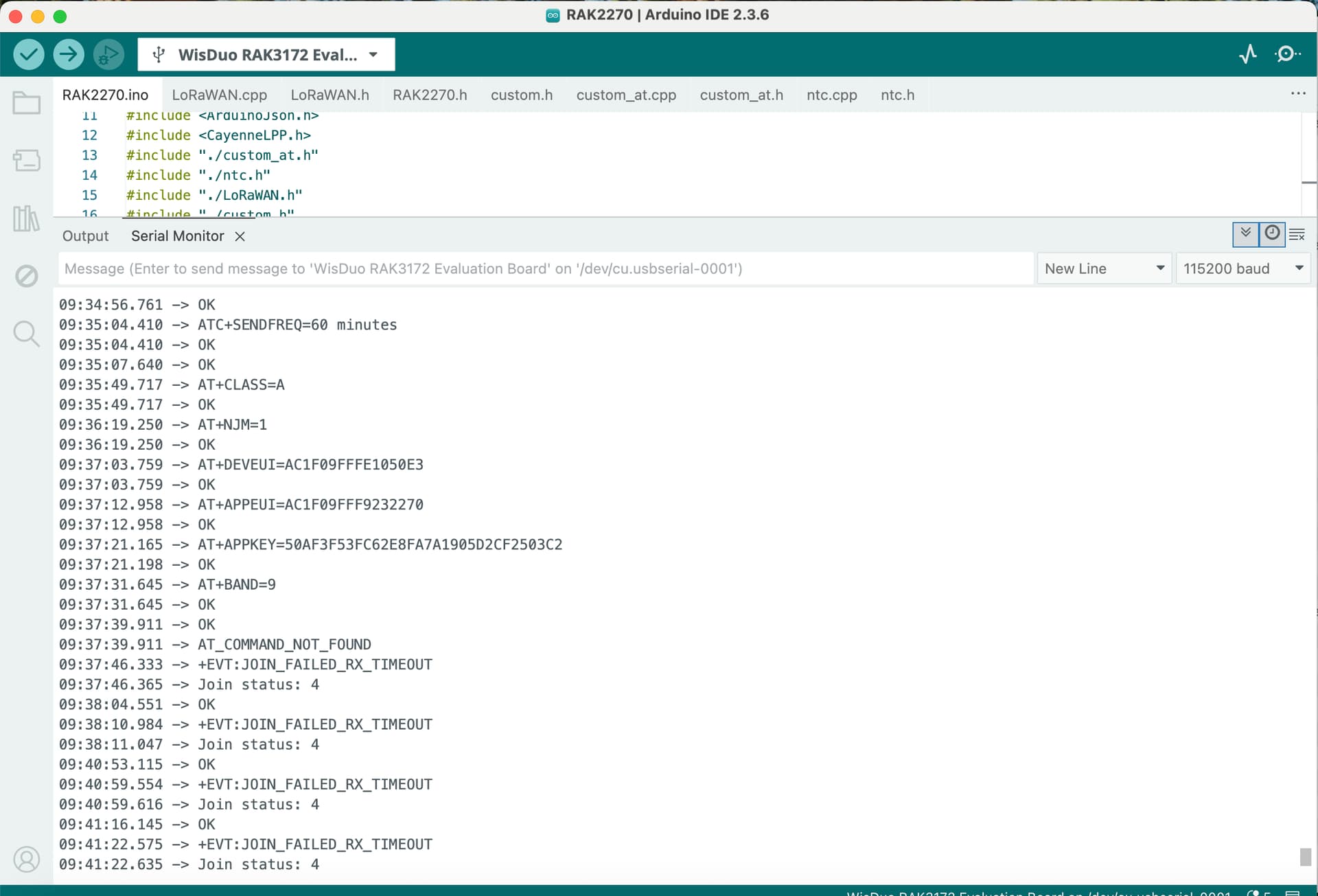Click the Verify sketch checkmark button
This screenshot has width=1318, height=896.
coord(28,54)
